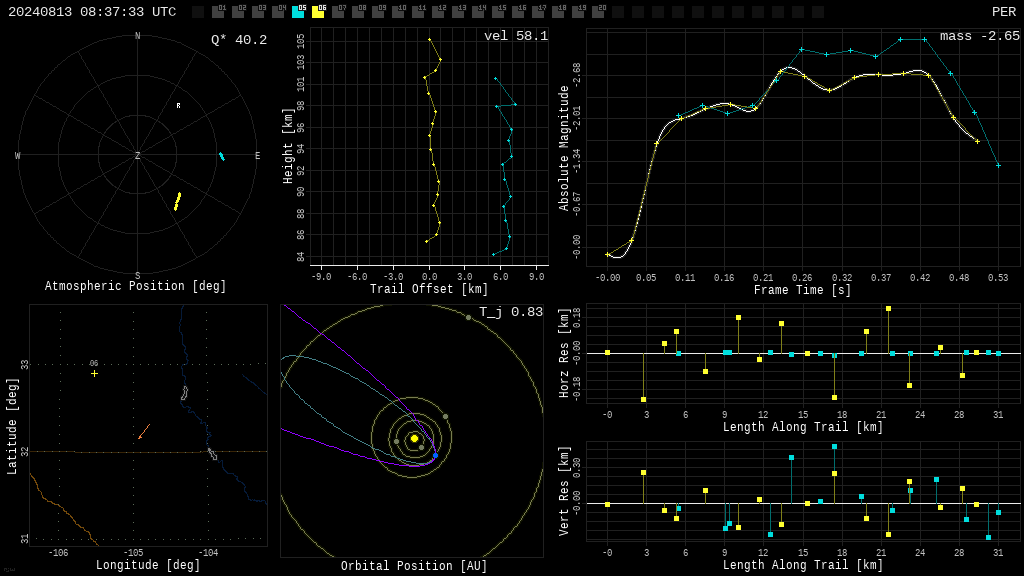Select station 15 box in top strip
Image resolution: width=1024 pixels, height=576 pixels.
498,12
